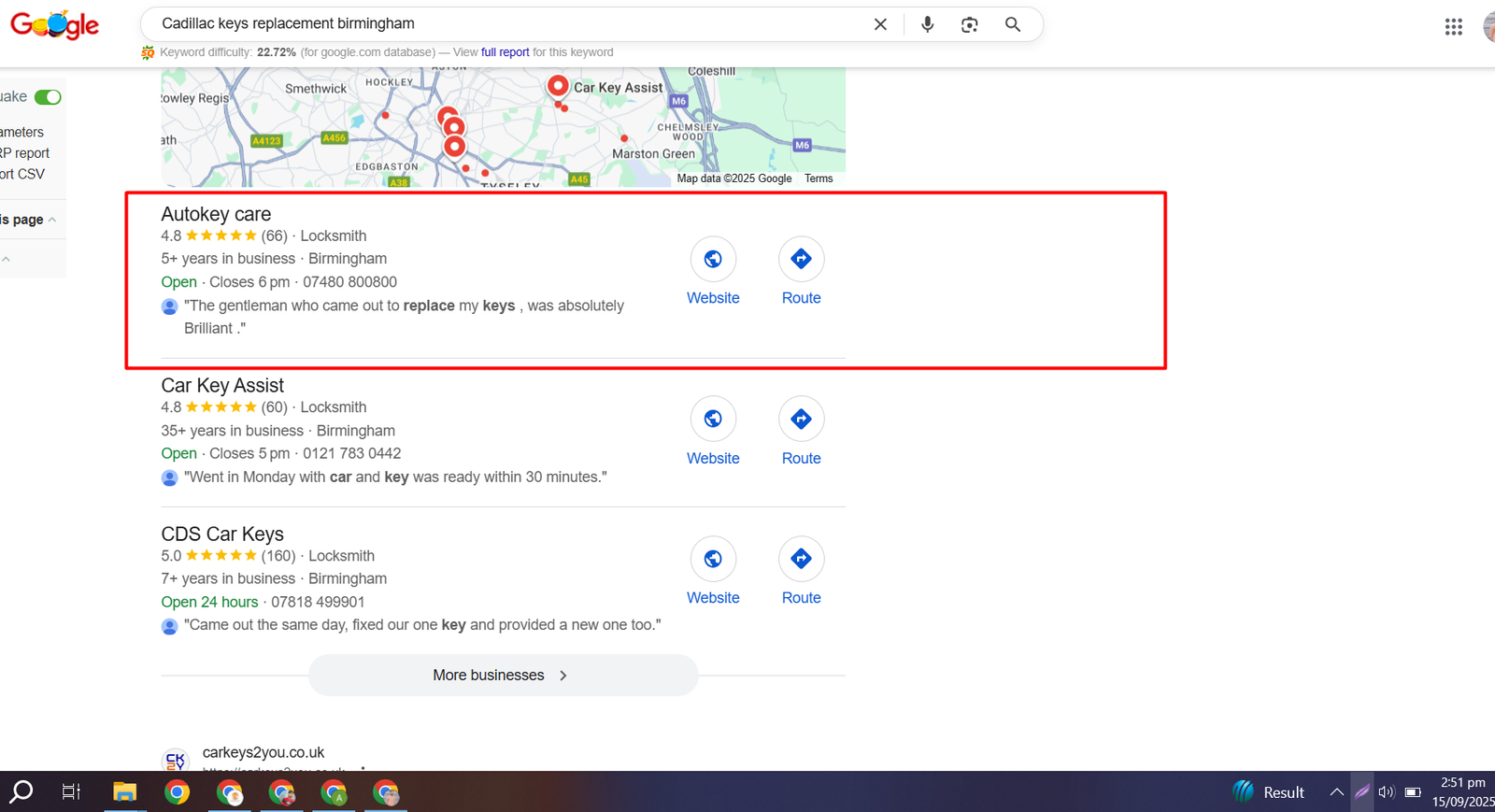Click the Car Key Assist map pin
Image resolution: width=1495 pixels, height=812 pixels.
(558, 87)
